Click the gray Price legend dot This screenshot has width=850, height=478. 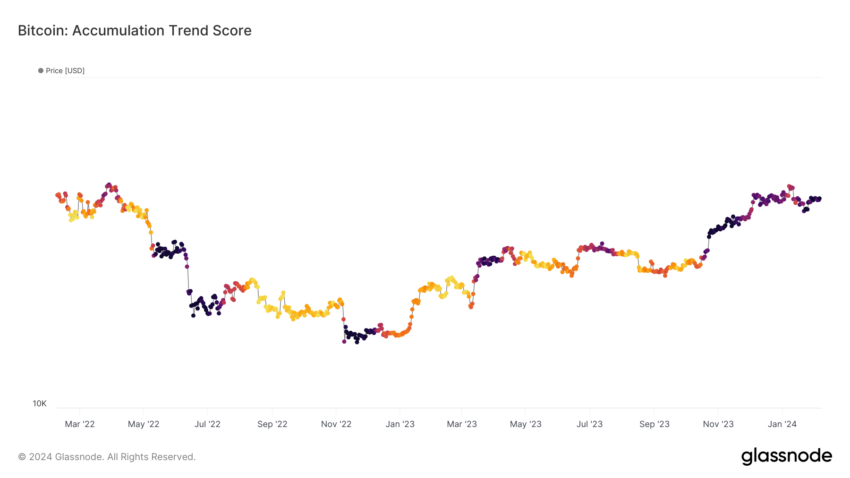click(x=41, y=71)
